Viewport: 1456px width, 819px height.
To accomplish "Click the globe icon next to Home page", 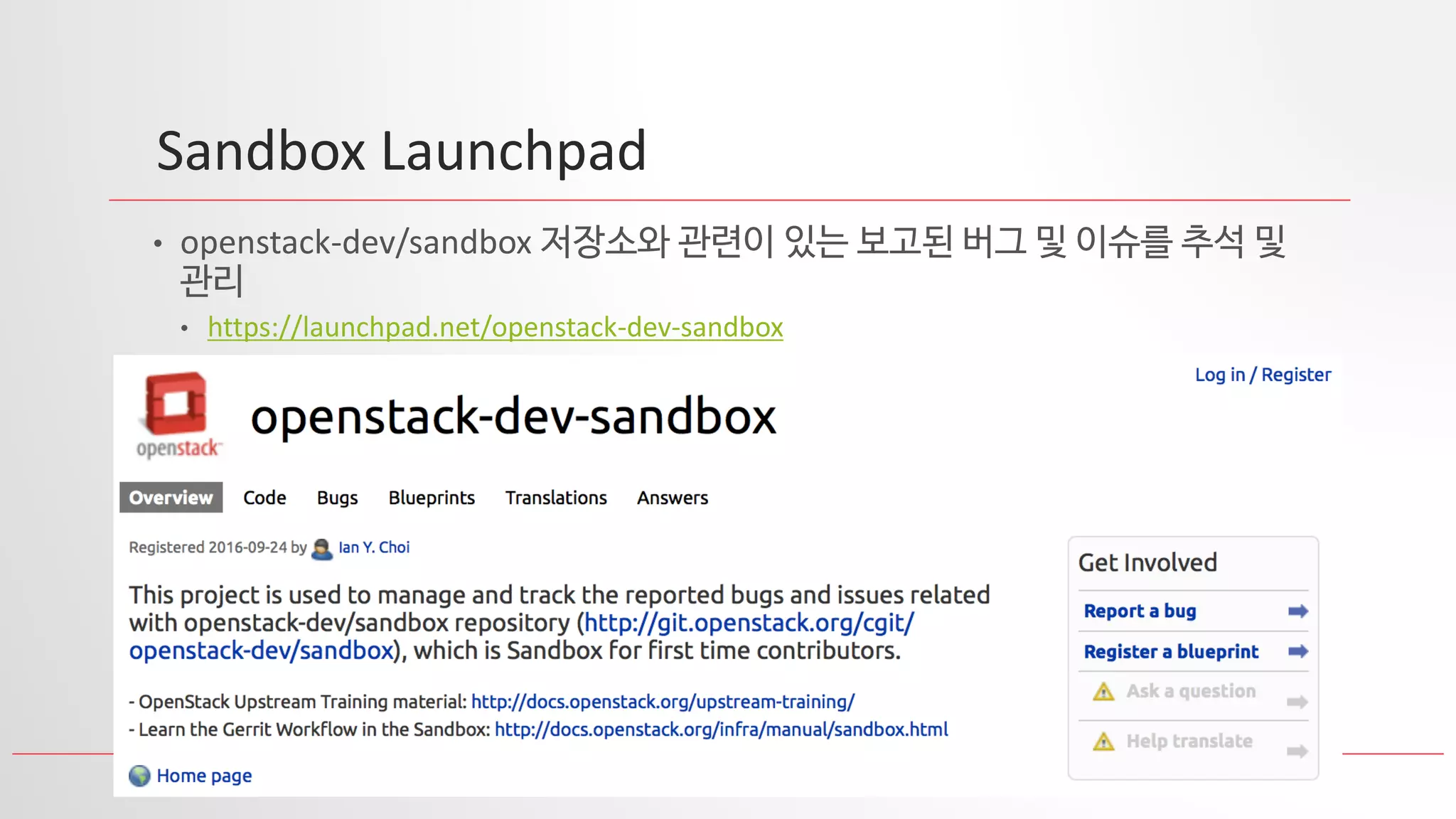I will (139, 776).
